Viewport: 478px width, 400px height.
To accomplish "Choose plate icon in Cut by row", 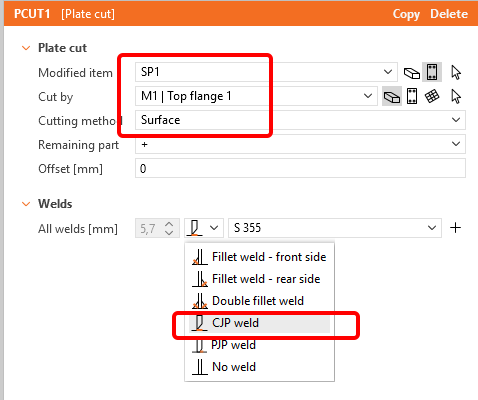I will tap(412, 96).
